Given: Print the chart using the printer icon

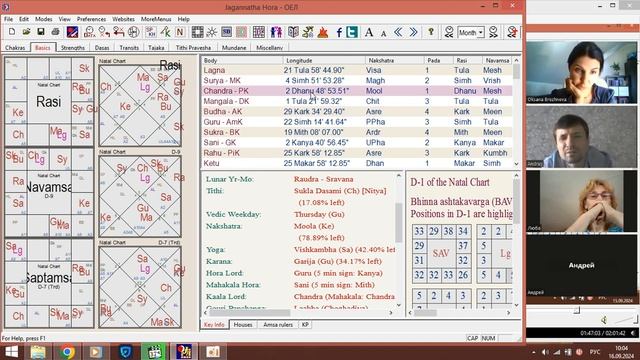Looking at the screenshot, I should tap(56, 32).
